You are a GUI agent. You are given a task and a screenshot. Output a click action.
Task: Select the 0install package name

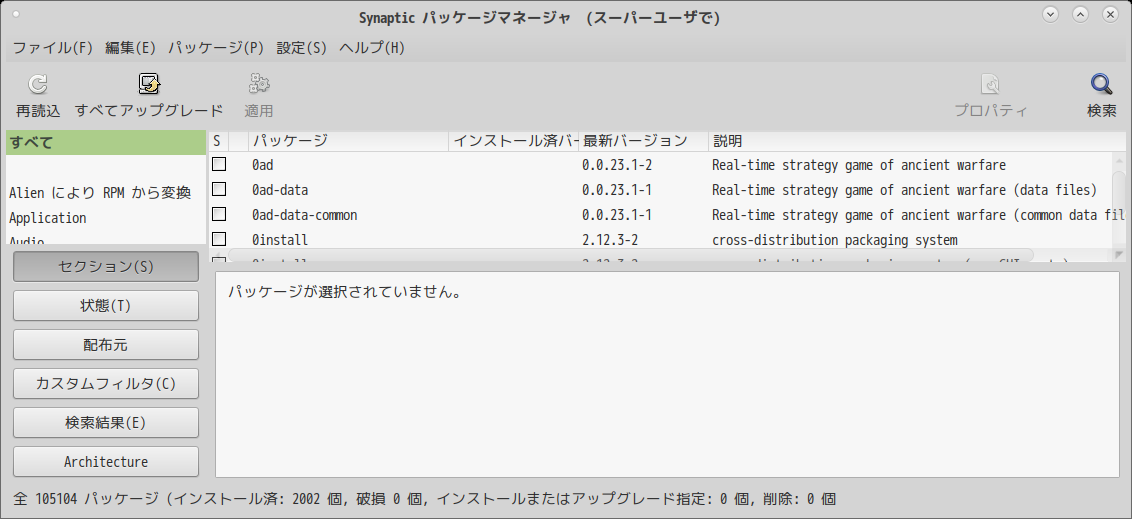280,240
